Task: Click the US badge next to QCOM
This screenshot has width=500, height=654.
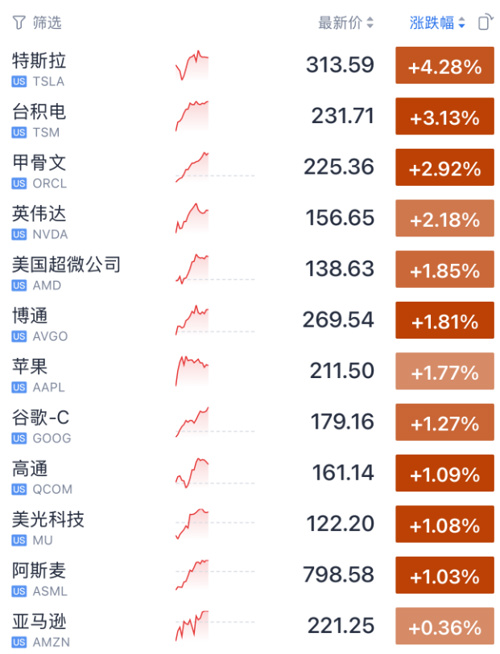Action: (19, 489)
